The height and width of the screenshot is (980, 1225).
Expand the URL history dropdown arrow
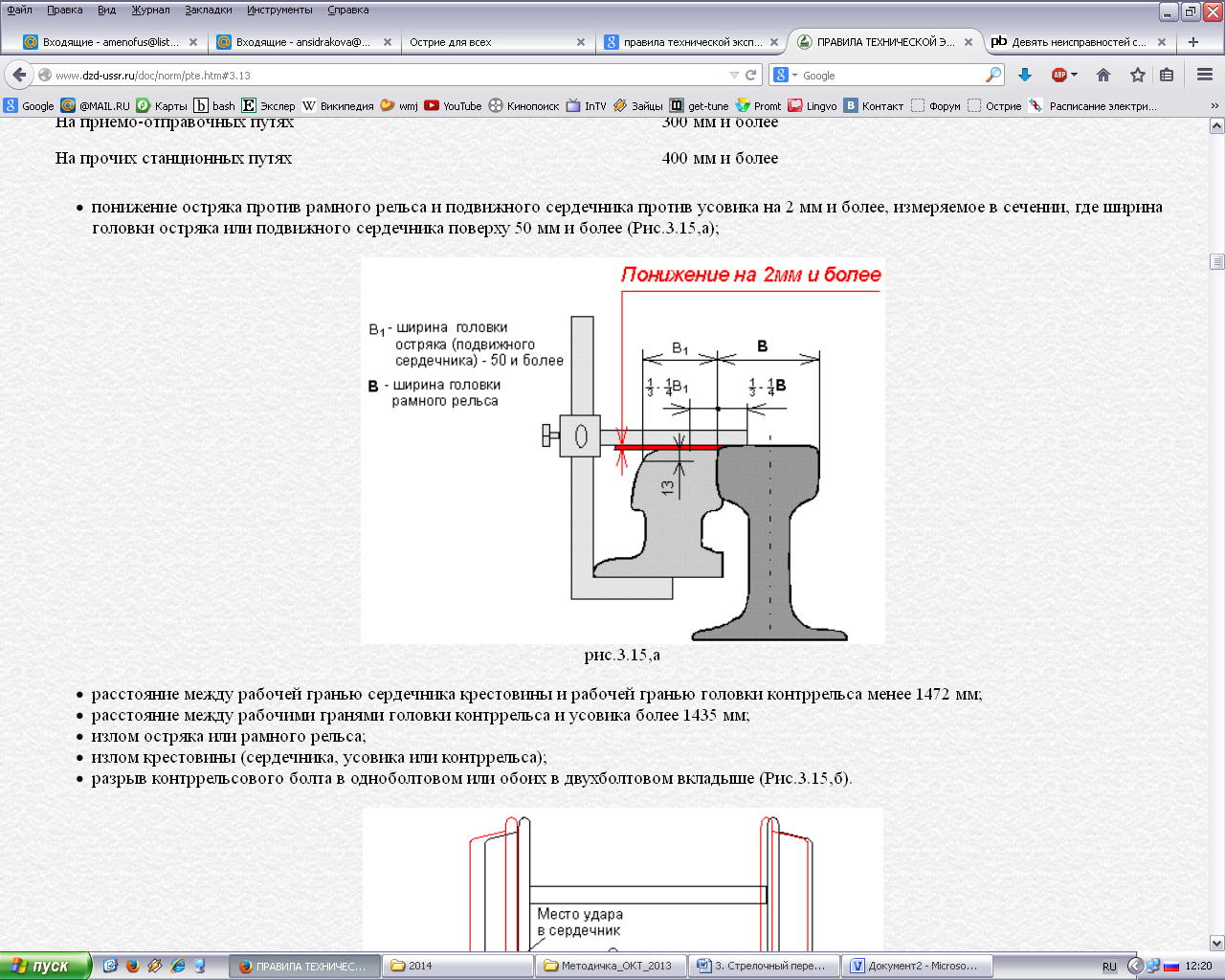click(734, 75)
